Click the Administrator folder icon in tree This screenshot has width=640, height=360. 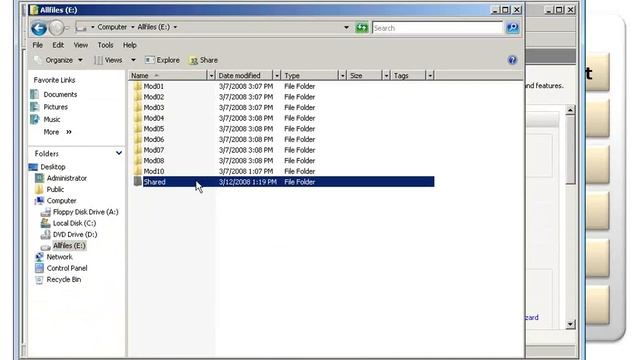[39, 178]
